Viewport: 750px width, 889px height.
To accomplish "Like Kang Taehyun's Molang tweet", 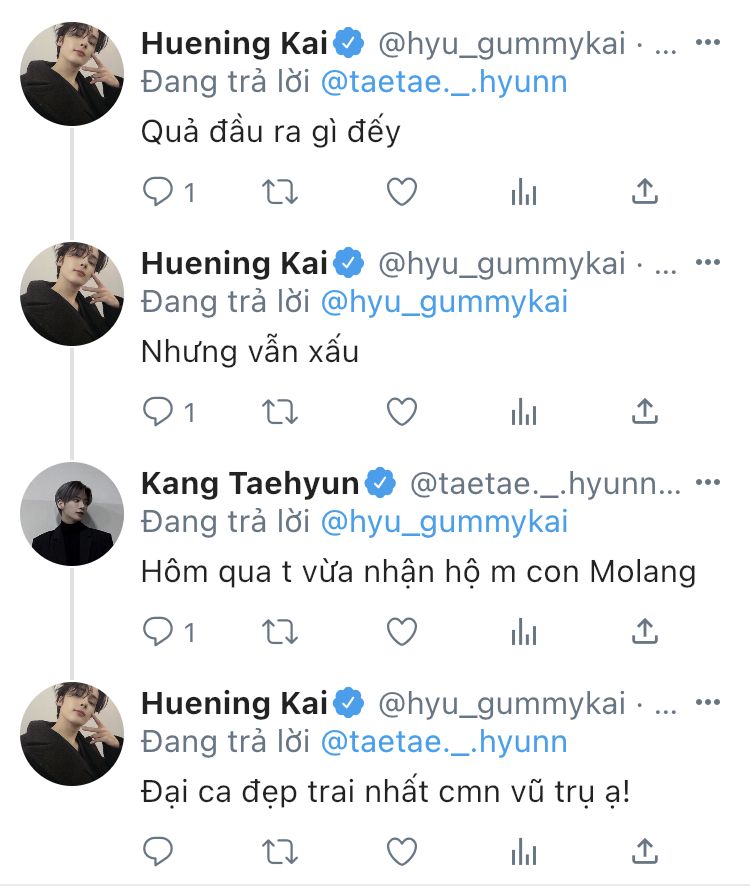I will coord(402,631).
